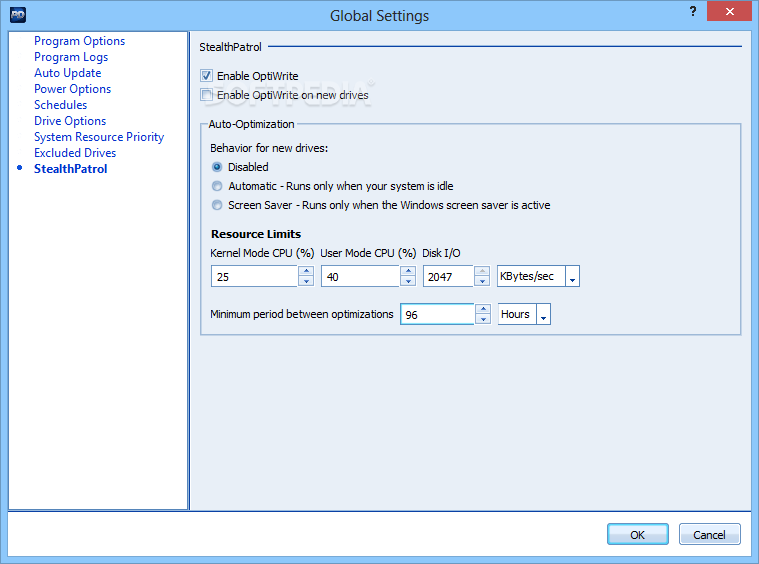Cancel the Global Settings dialog
The image size is (759, 564).
pyautogui.click(x=709, y=534)
